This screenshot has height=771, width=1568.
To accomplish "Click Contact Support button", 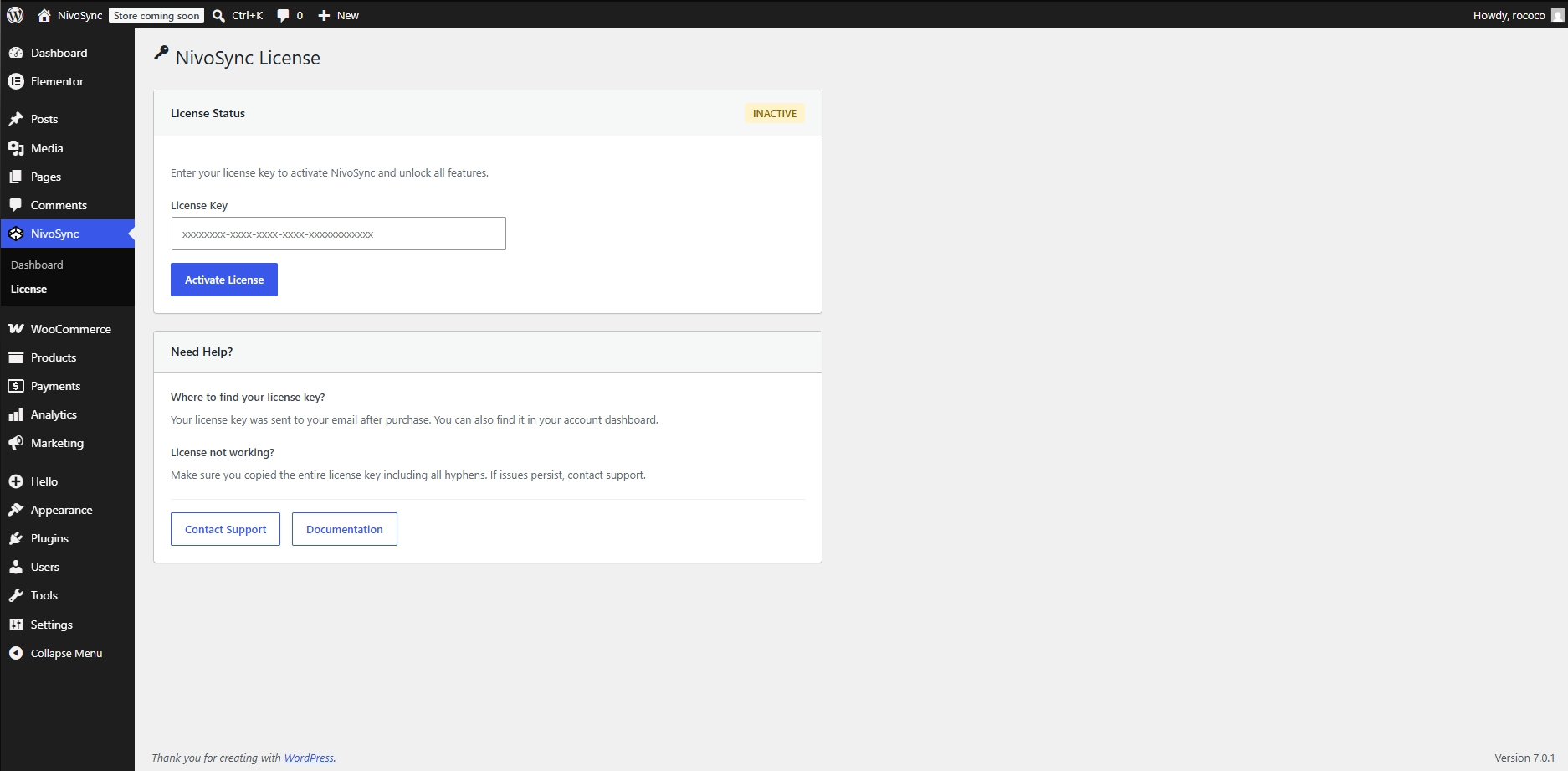I will pos(225,529).
